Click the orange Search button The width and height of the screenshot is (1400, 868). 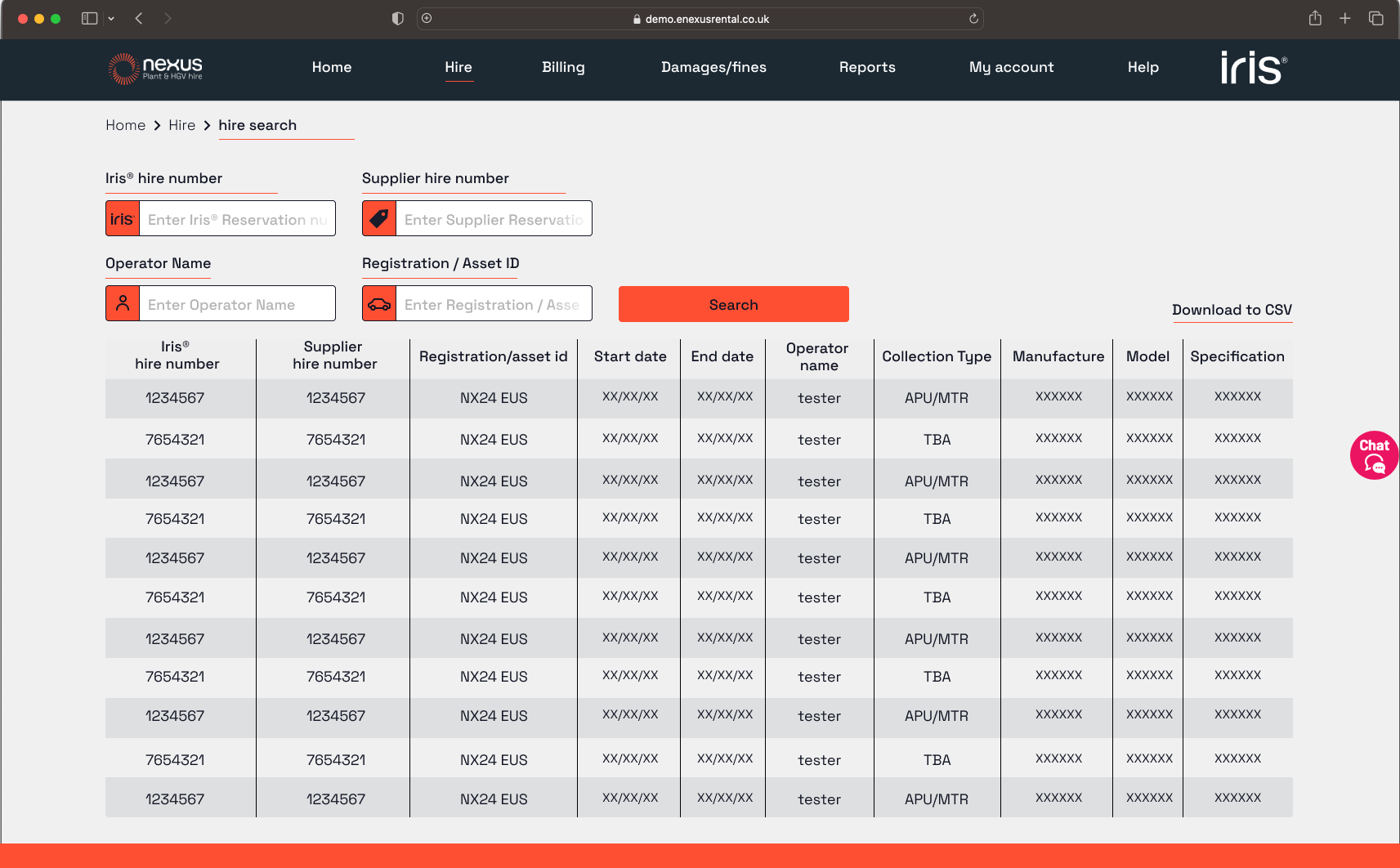[733, 304]
